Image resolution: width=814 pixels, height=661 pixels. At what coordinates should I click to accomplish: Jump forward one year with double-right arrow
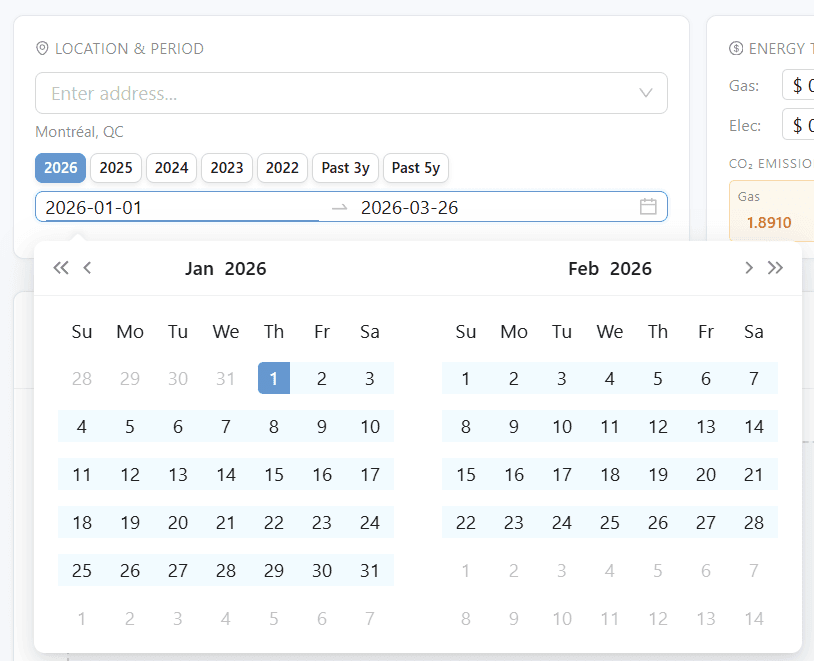tap(775, 268)
